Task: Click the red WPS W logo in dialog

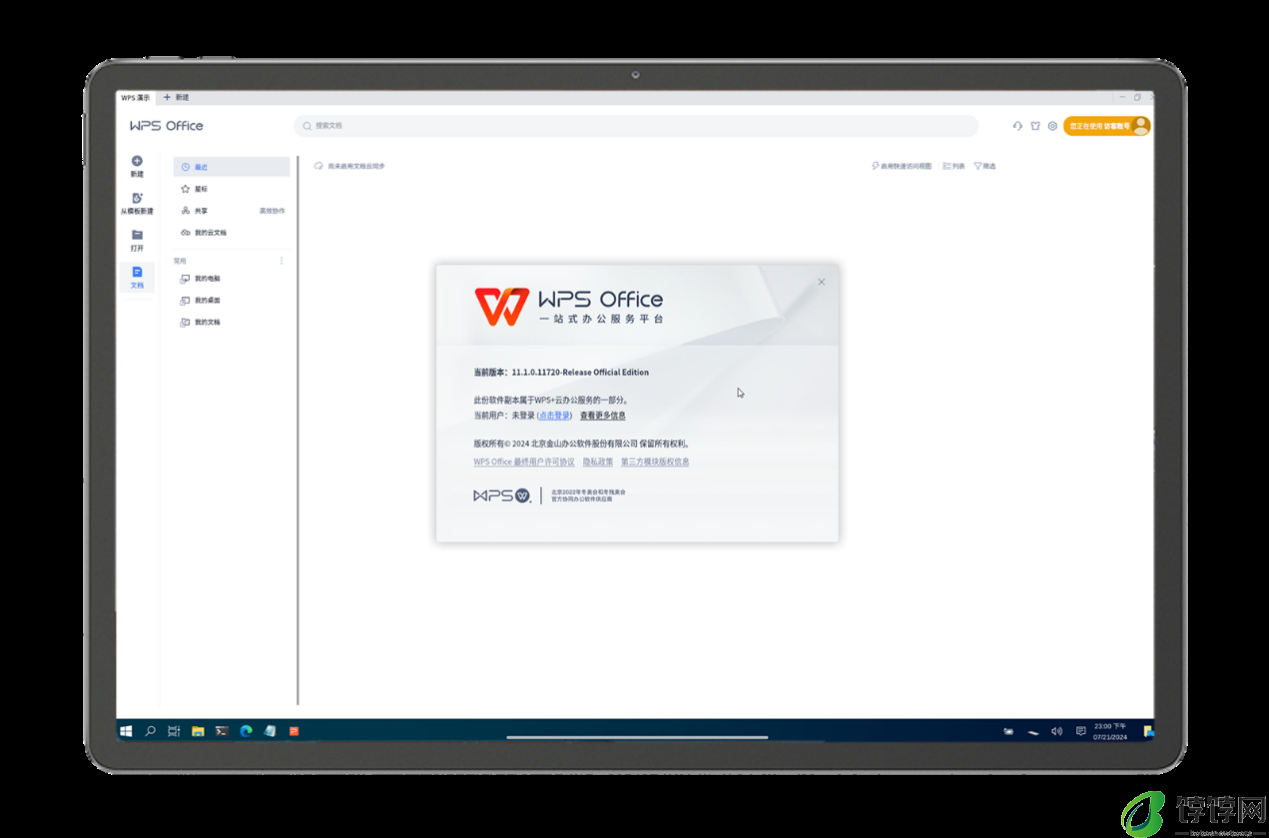Action: point(501,306)
